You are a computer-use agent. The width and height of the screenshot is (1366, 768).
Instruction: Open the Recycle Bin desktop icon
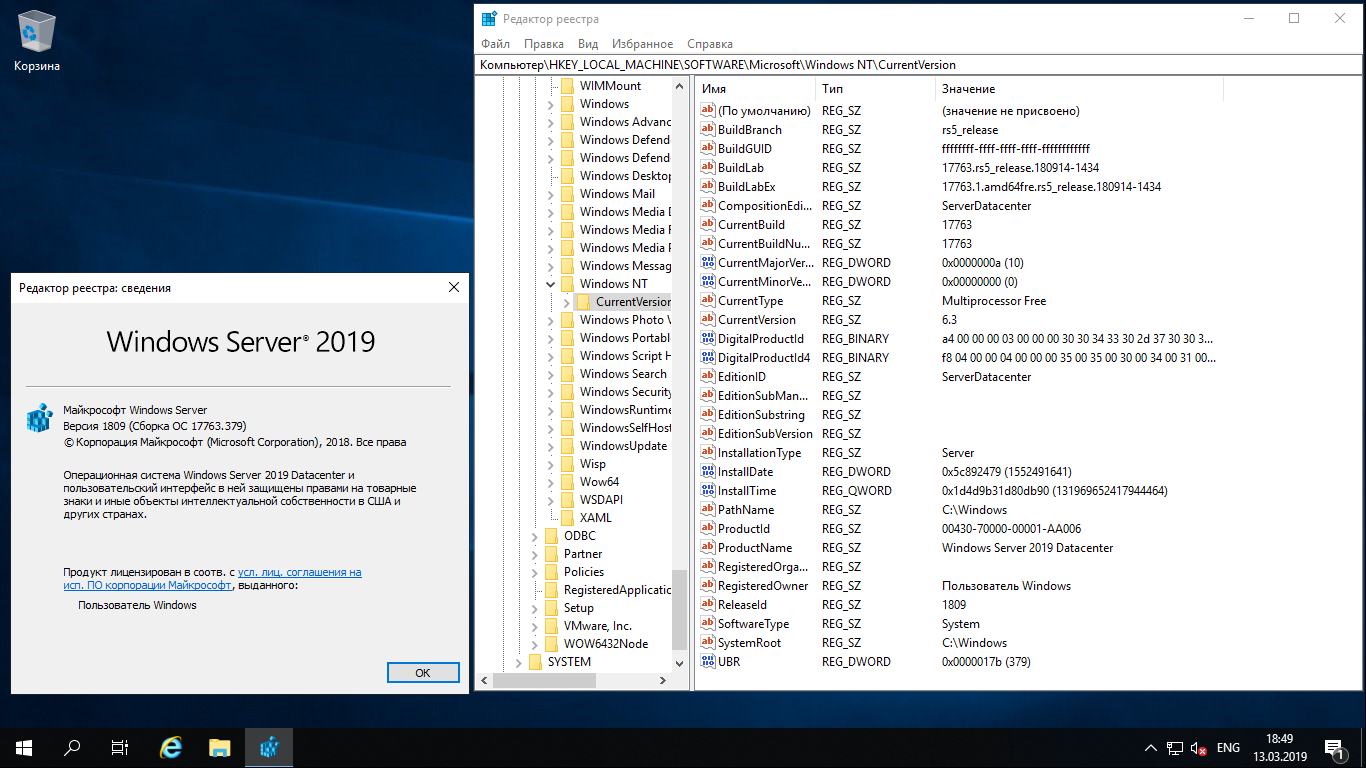pos(37,42)
